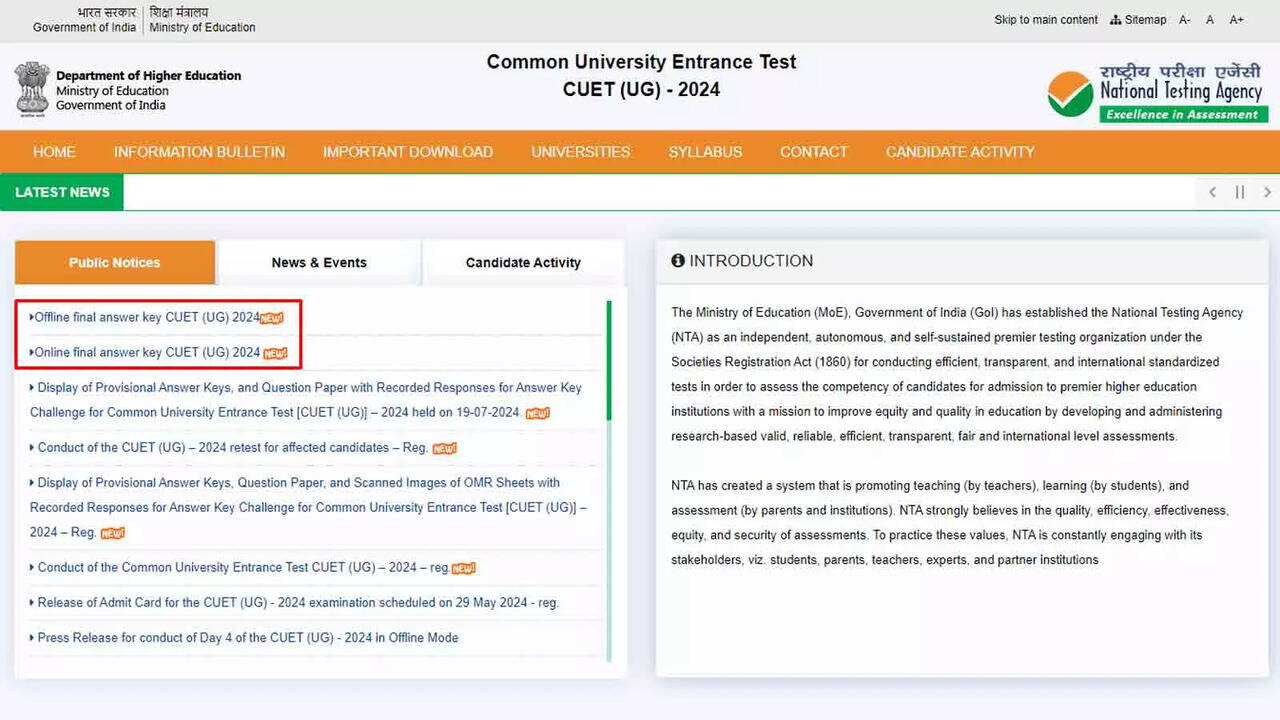Image resolution: width=1280 pixels, height=720 pixels.
Task: Open INFORMATION BULLETIN menu
Action: point(199,152)
